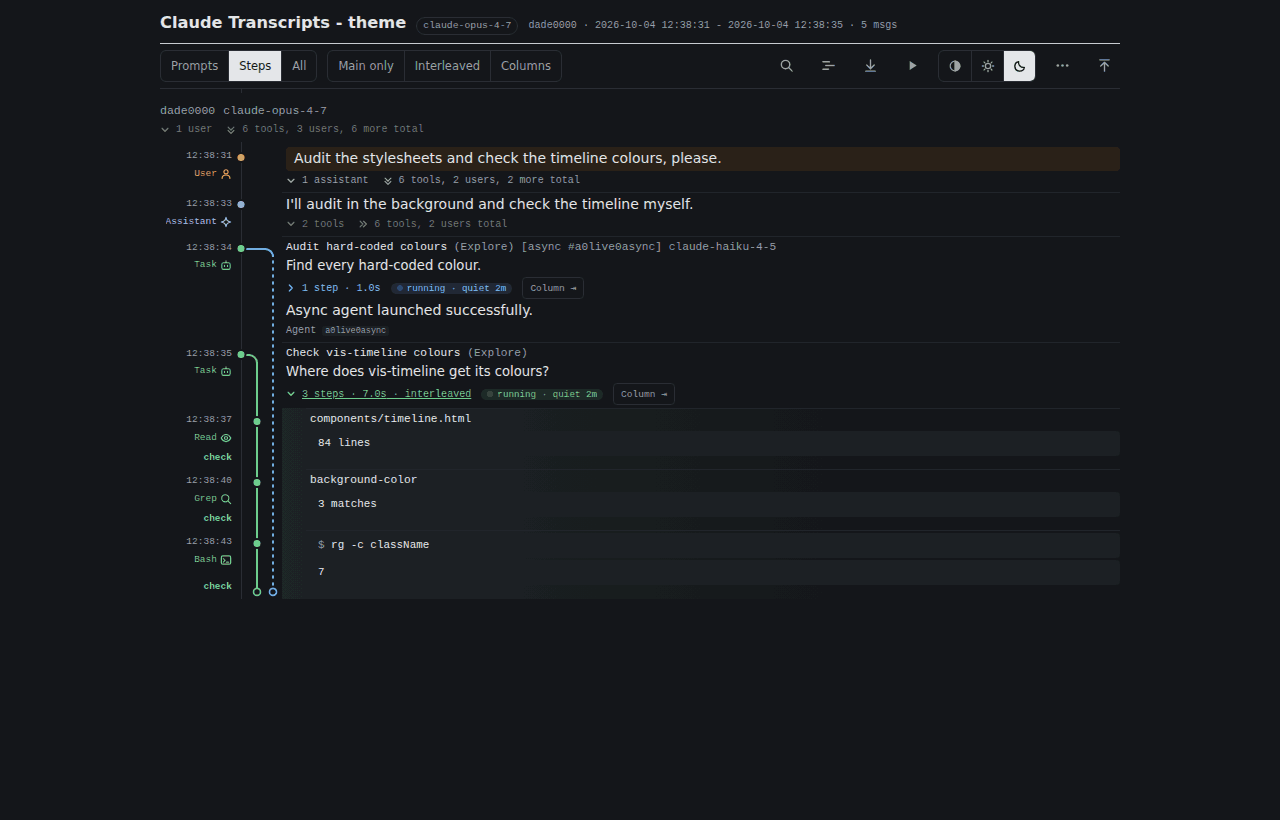Click the Assistant sparkle icon
The width and height of the screenshot is (1280, 820).
226,221
